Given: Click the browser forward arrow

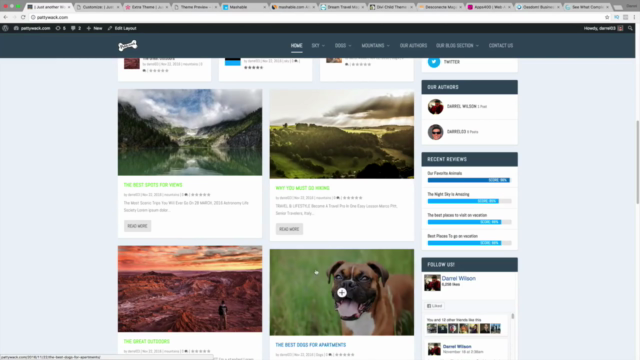Looking at the screenshot, I should click(x=14, y=17).
